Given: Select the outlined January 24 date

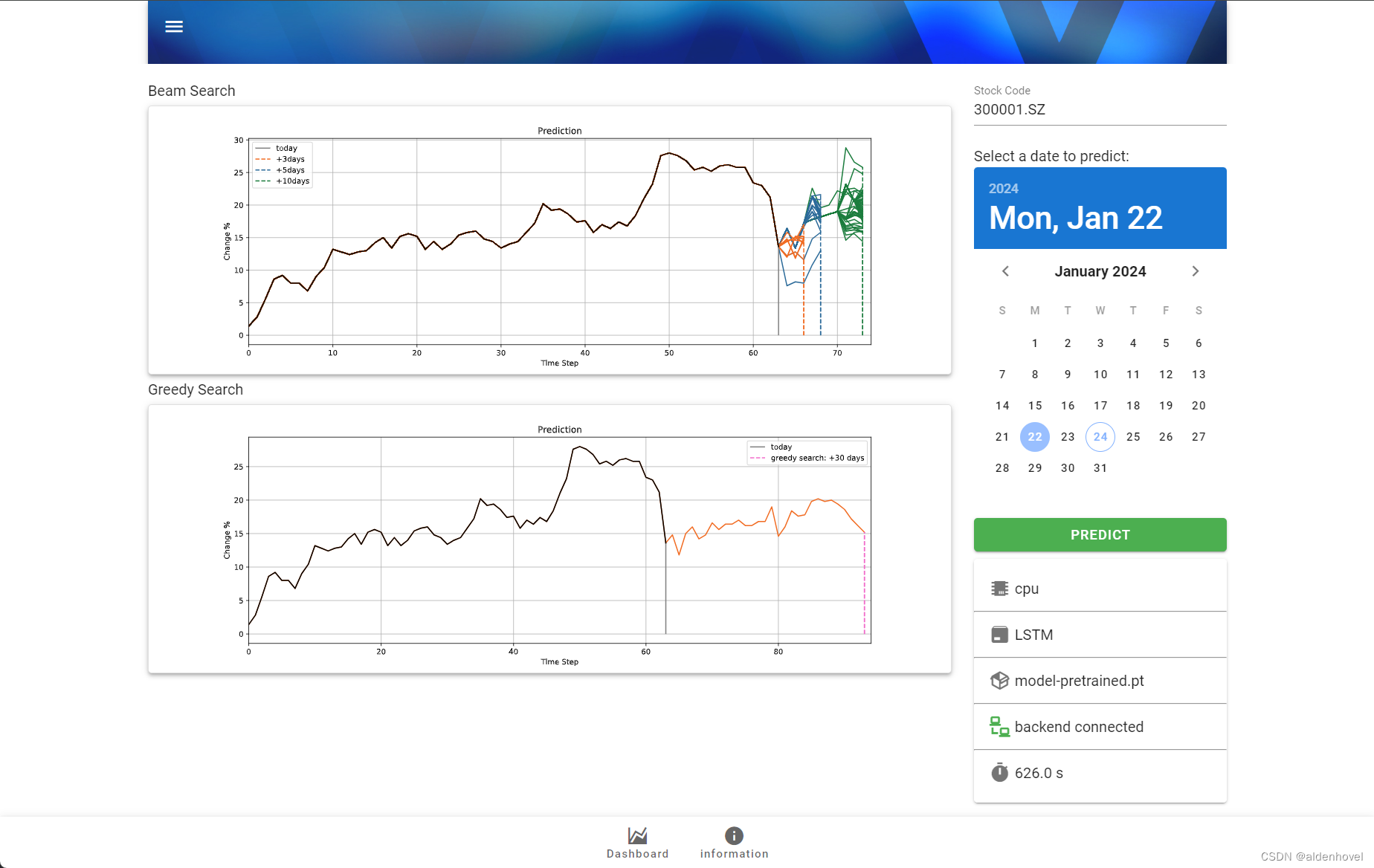Looking at the screenshot, I should (1100, 437).
